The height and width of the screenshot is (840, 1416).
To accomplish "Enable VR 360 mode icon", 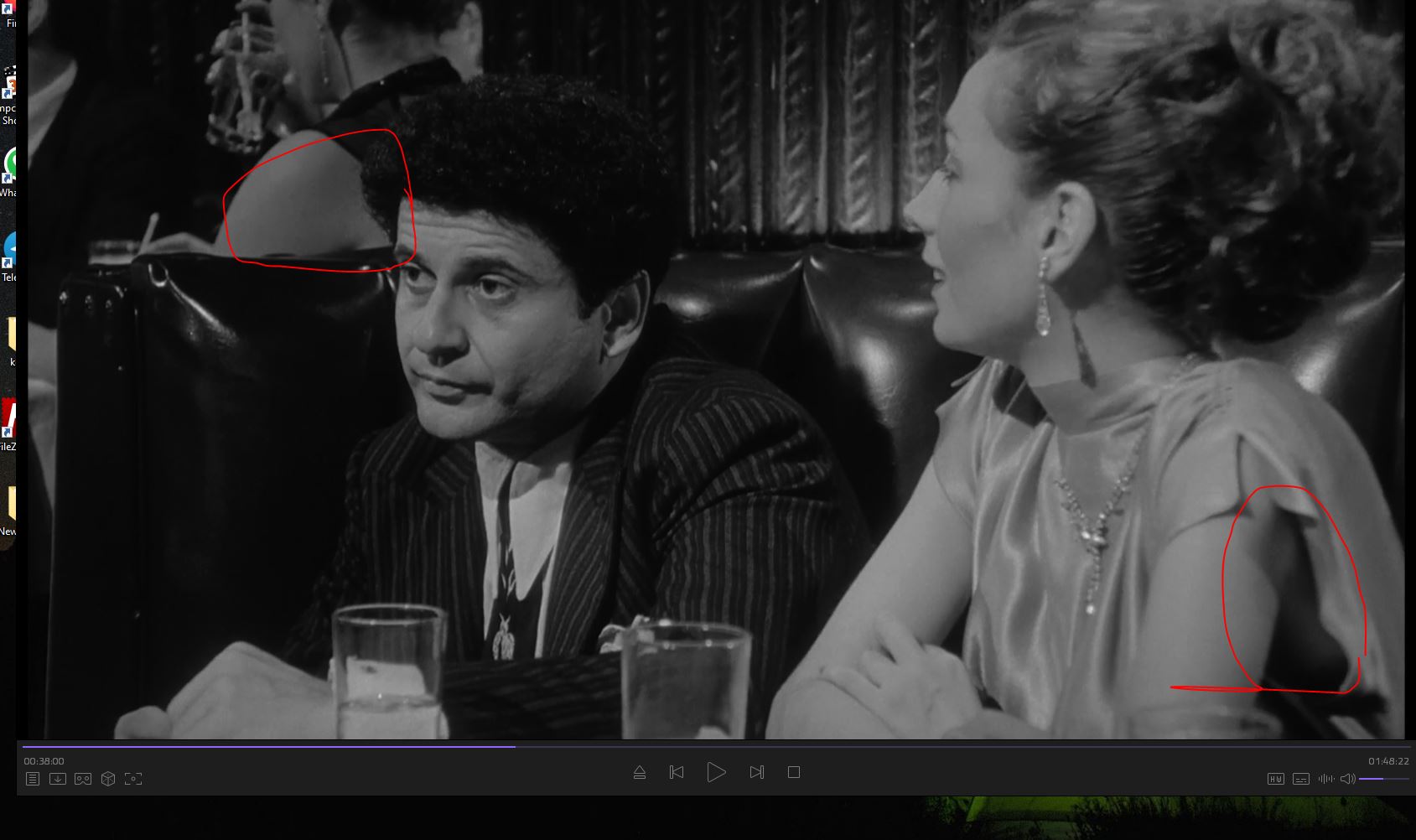I will point(82,779).
